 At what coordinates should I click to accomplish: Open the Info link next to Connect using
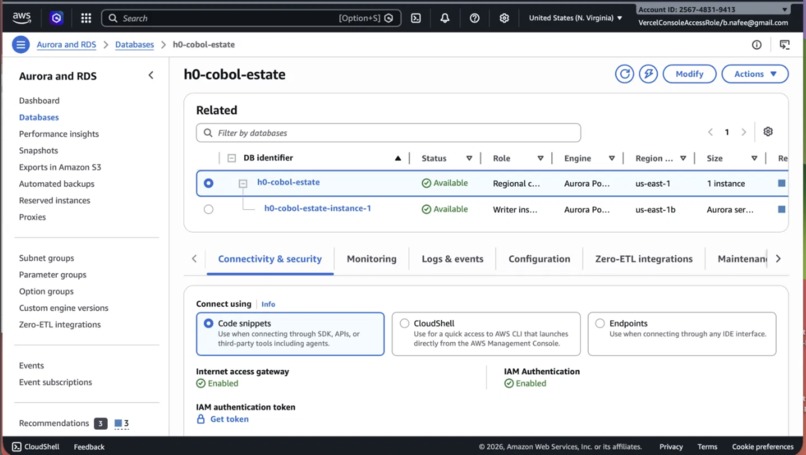(x=268, y=304)
